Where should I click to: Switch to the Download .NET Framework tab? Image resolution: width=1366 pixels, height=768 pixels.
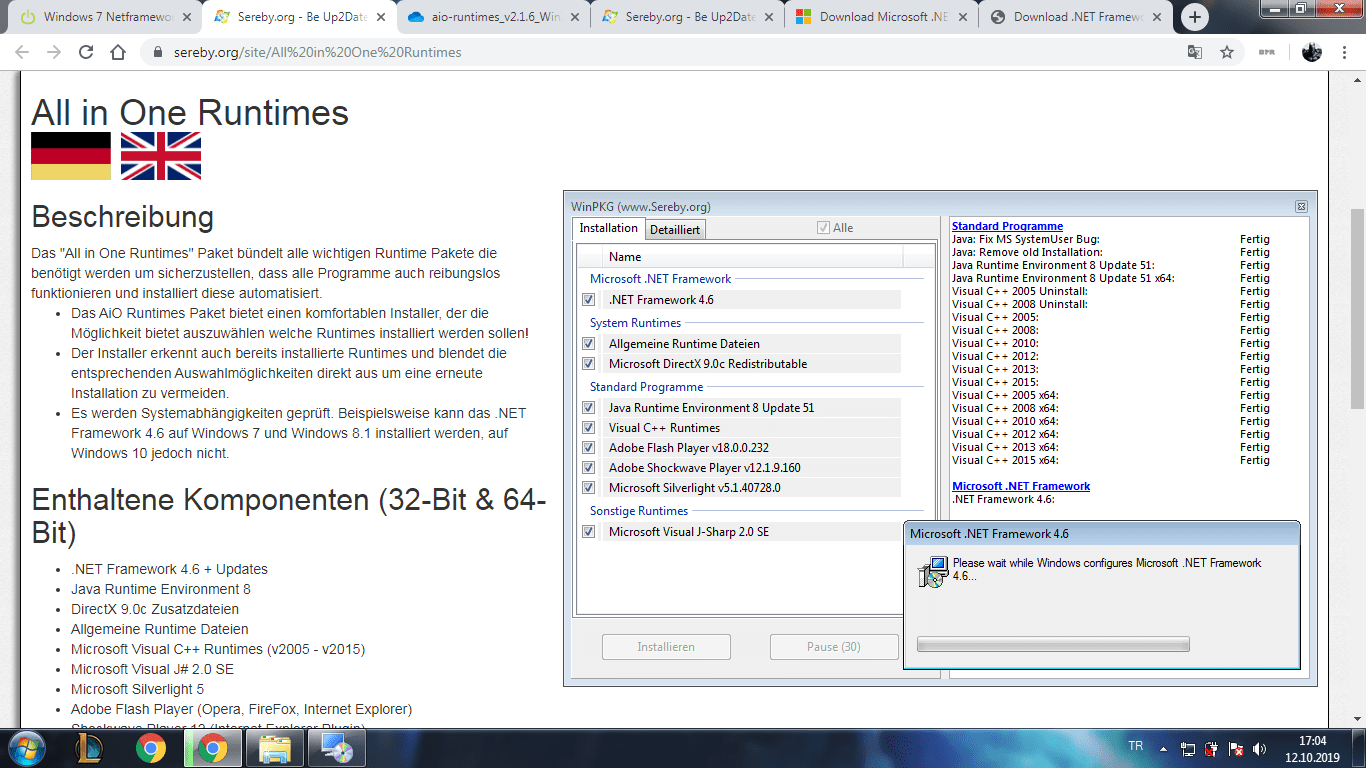click(x=1073, y=17)
